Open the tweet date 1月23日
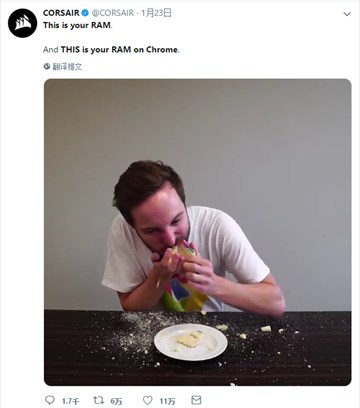Image resolution: width=360 pixels, height=408 pixels. [x=156, y=13]
